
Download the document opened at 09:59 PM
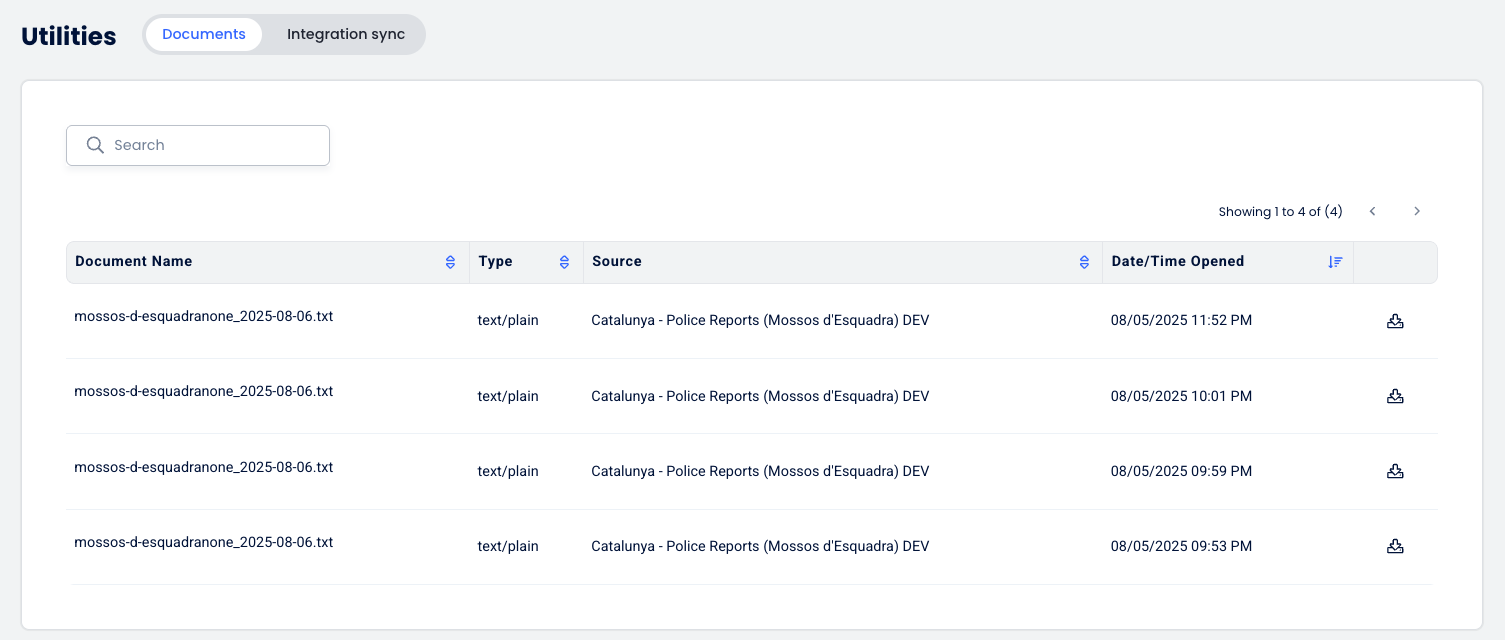tap(1395, 471)
